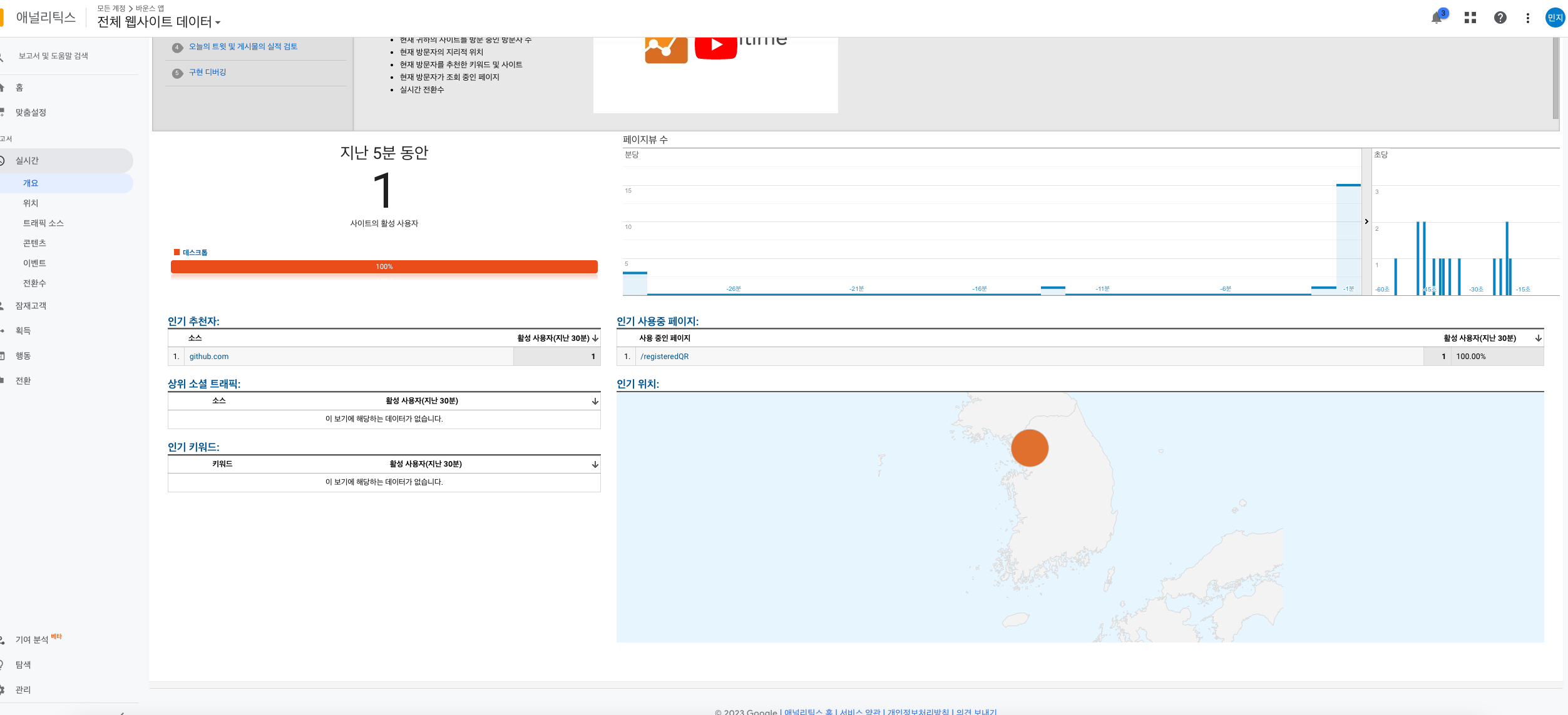Screen dimensions: 1568x715
Task: Open the 전체 웹사이트 데이터 view dropdown
Action: (159, 22)
